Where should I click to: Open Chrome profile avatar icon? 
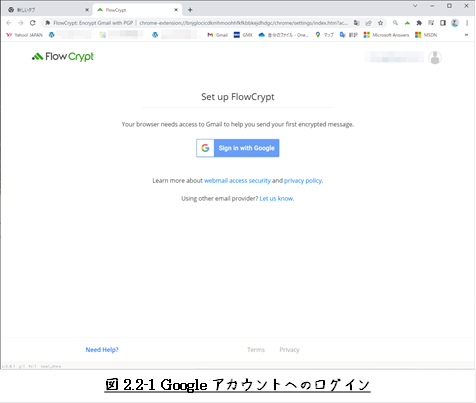pyautogui.click(x=455, y=23)
